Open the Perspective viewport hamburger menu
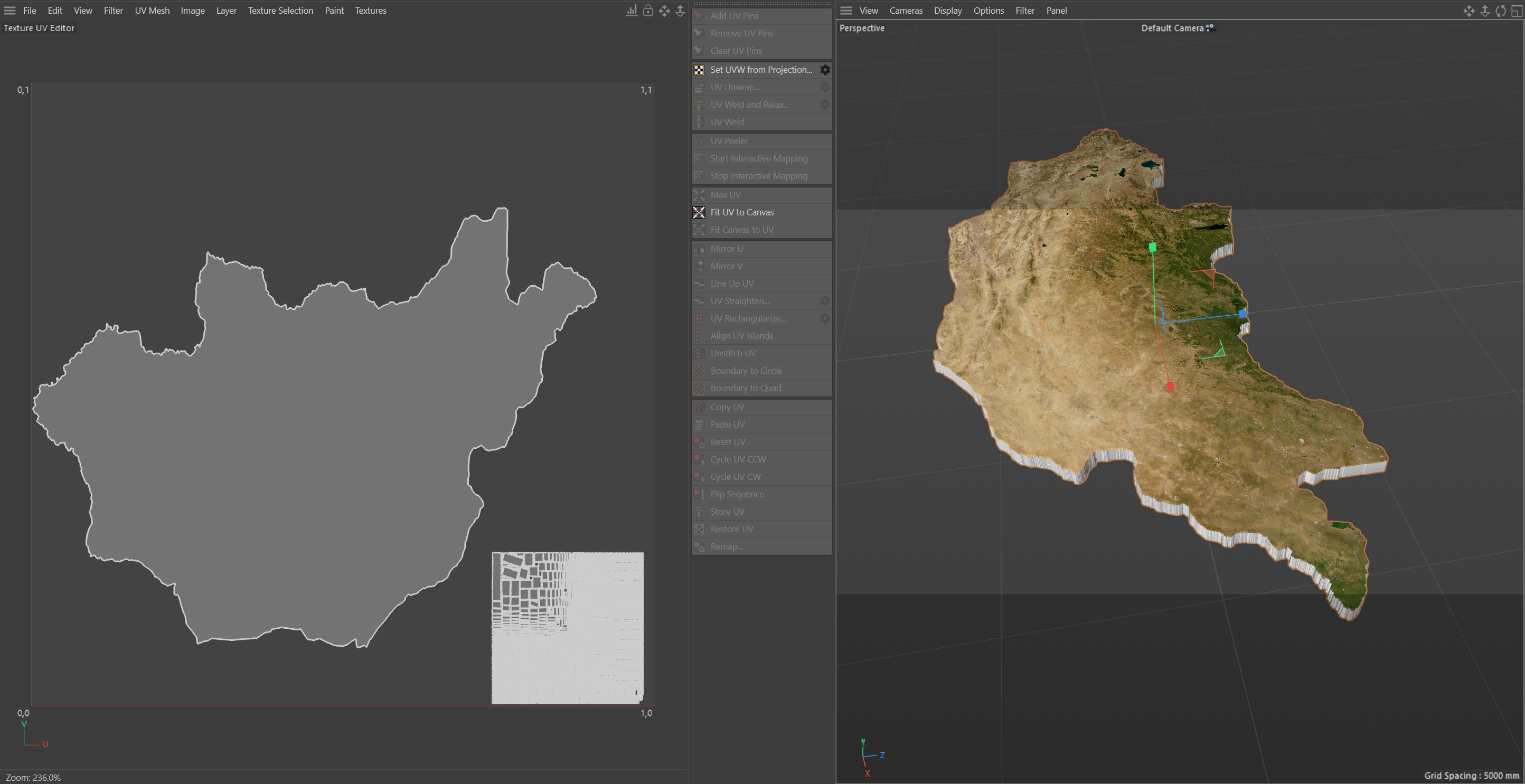The width and height of the screenshot is (1525, 784). (846, 11)
